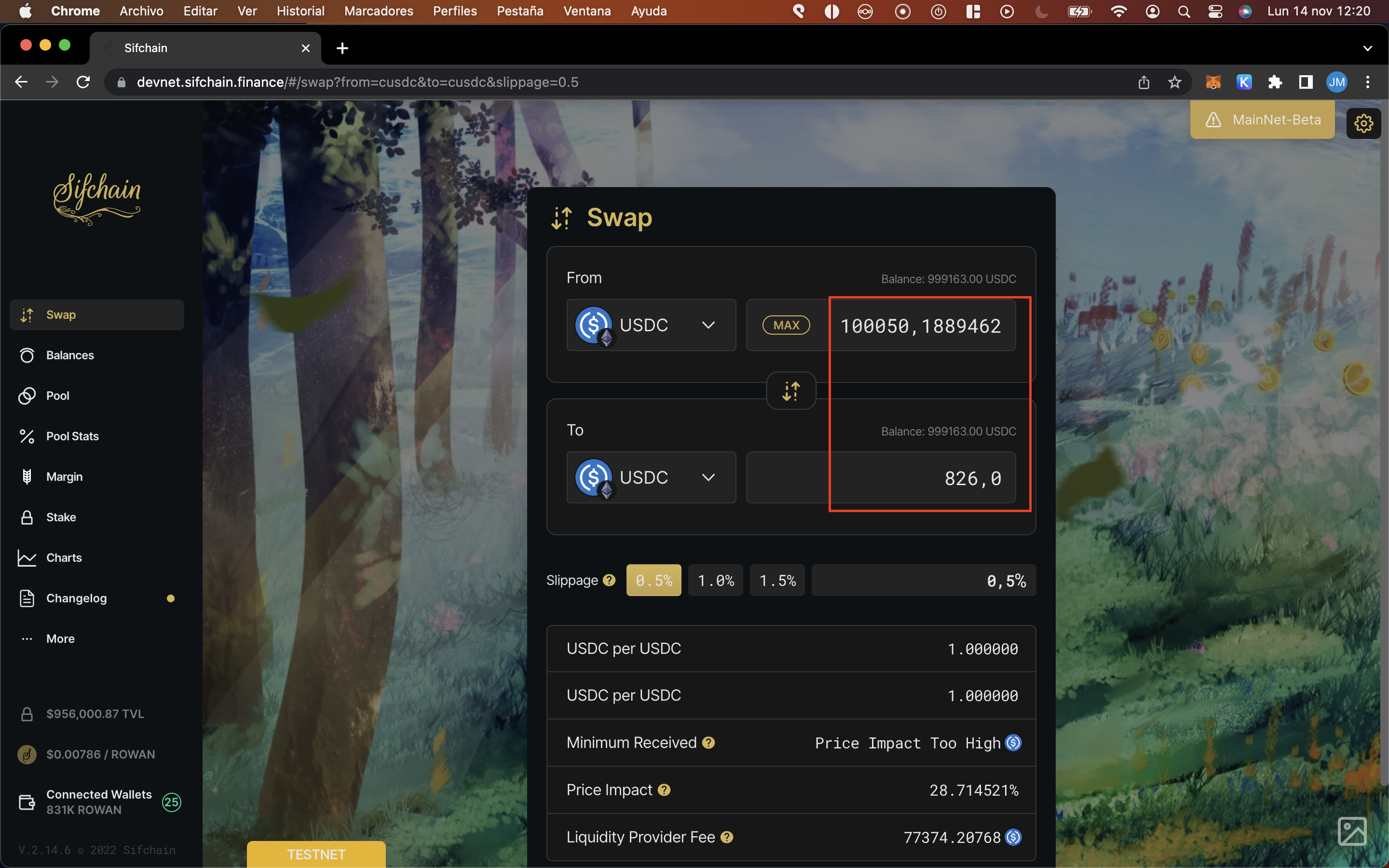The height and width of the screenshot is (868, 1389).
Task: Focus the To amount input field
Action: point(881,477)
